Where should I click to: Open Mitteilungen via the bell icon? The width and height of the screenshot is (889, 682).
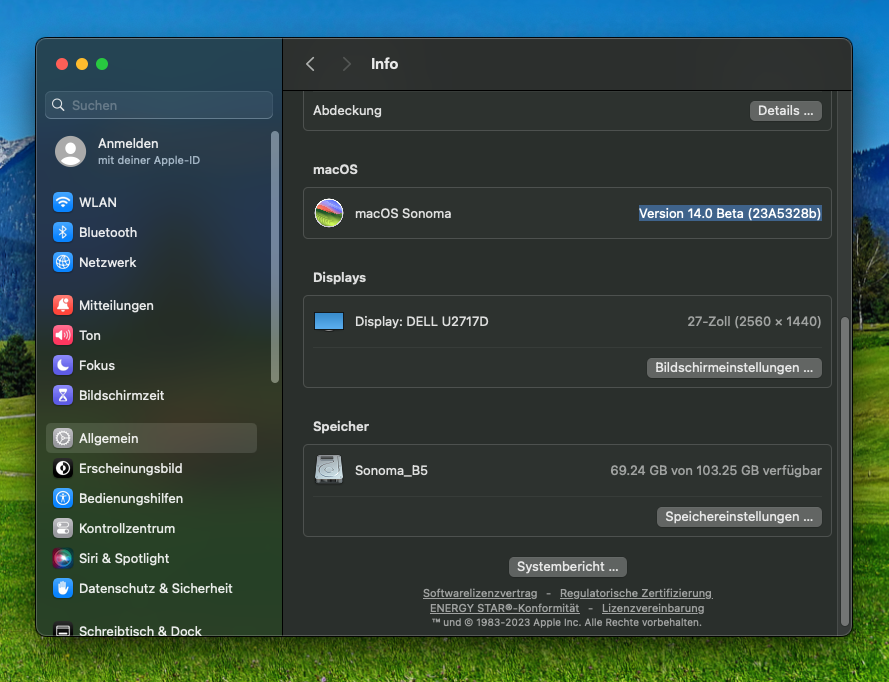coord(63,305)
